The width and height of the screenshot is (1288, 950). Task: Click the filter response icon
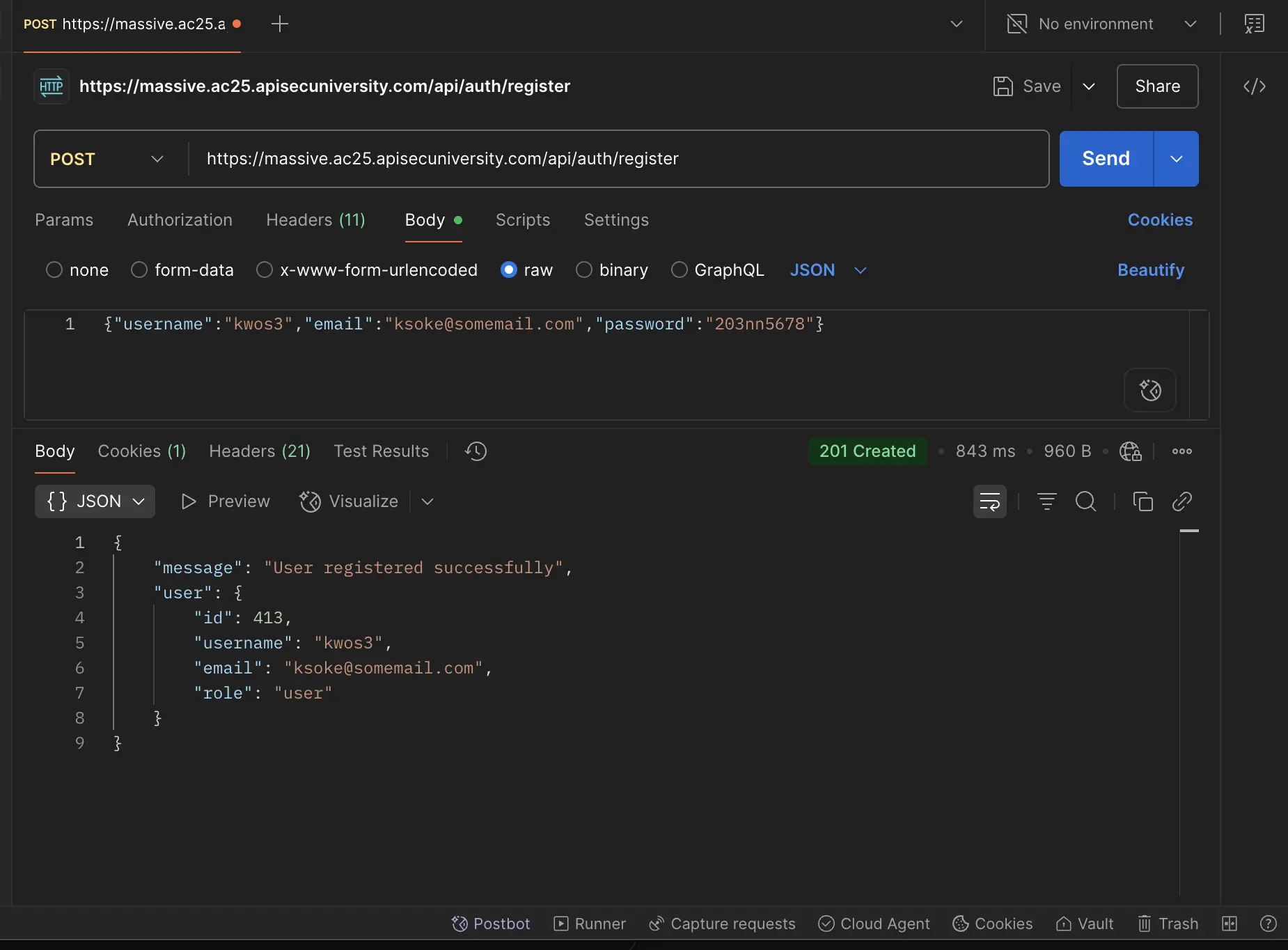[x=1047, y=501]
